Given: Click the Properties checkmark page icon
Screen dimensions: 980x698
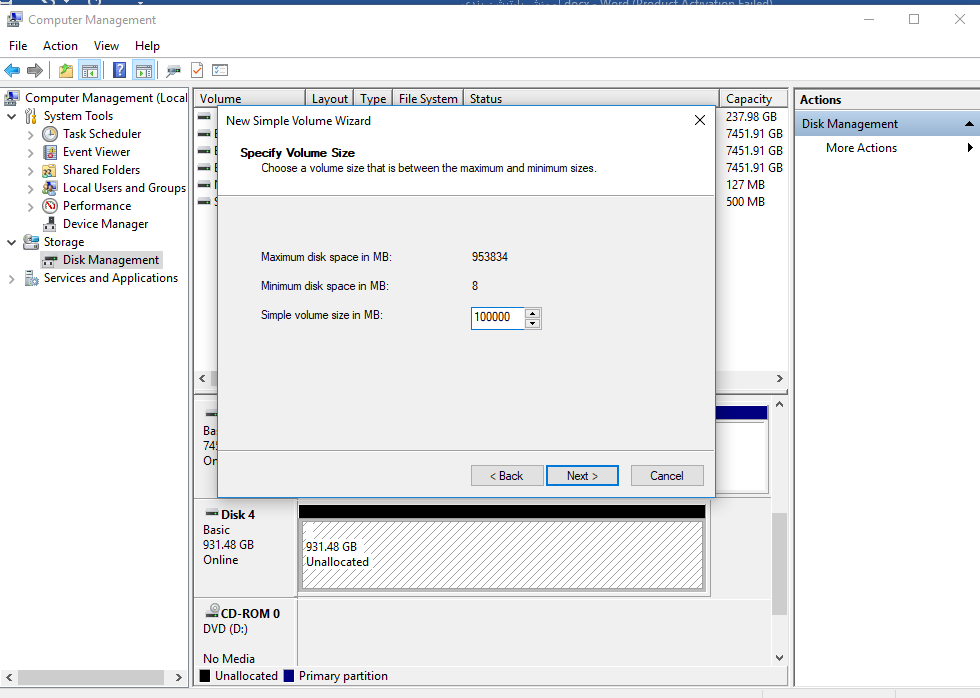Looking at the screenshot, I should coord(197,70).
